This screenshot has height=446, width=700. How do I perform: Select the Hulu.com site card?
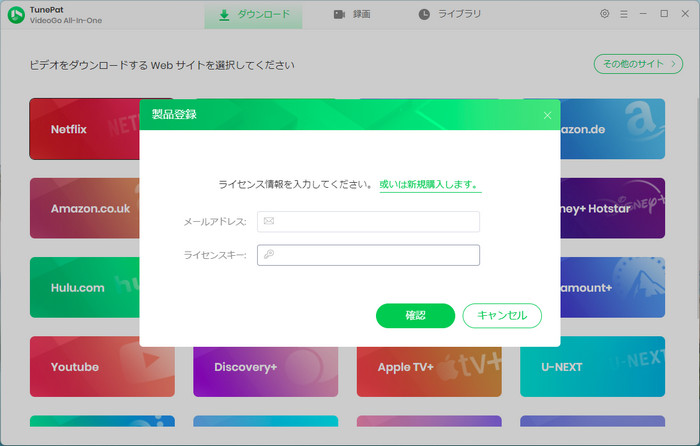coord(84,288)
